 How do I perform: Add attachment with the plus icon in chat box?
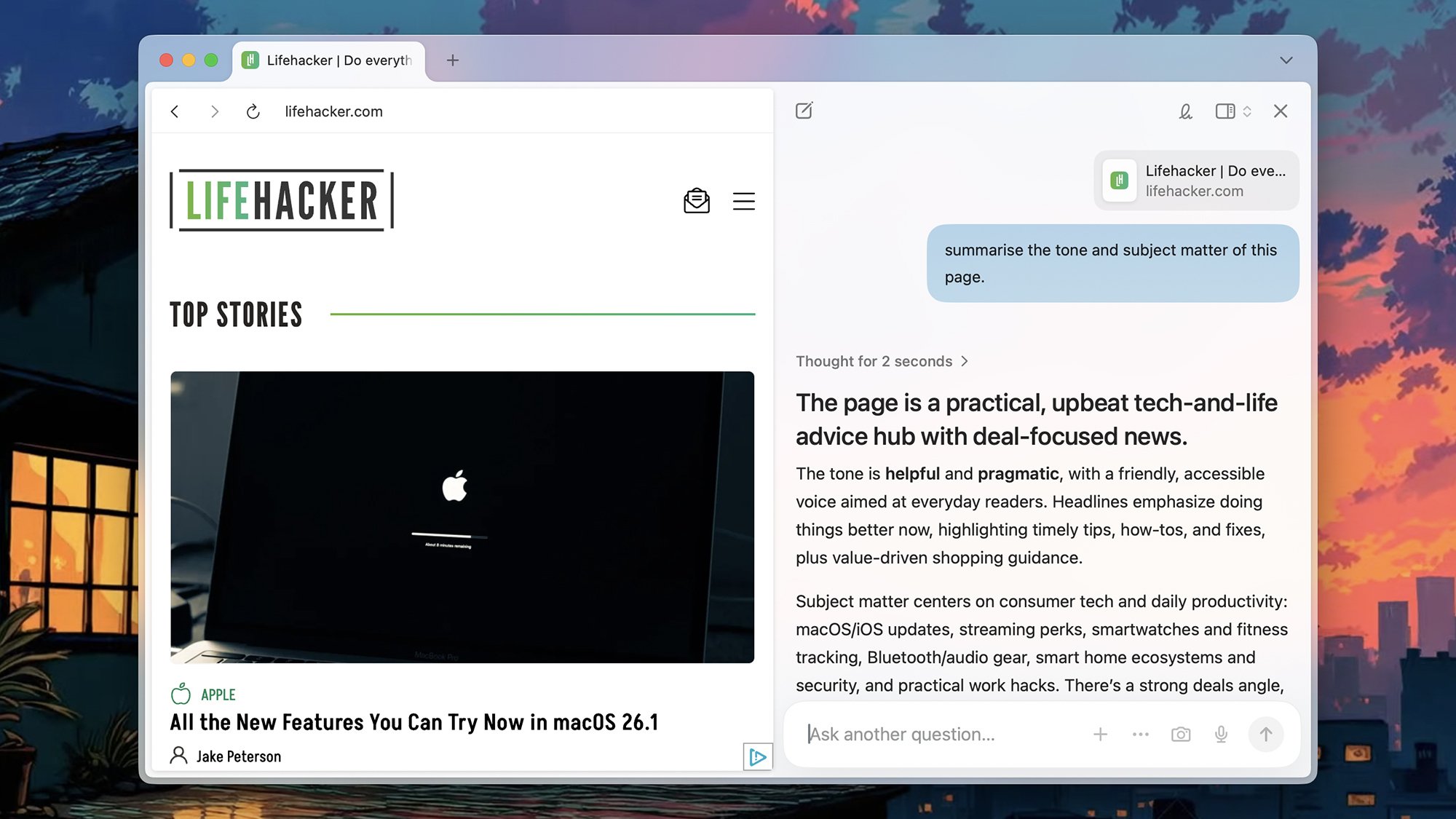1100,735
